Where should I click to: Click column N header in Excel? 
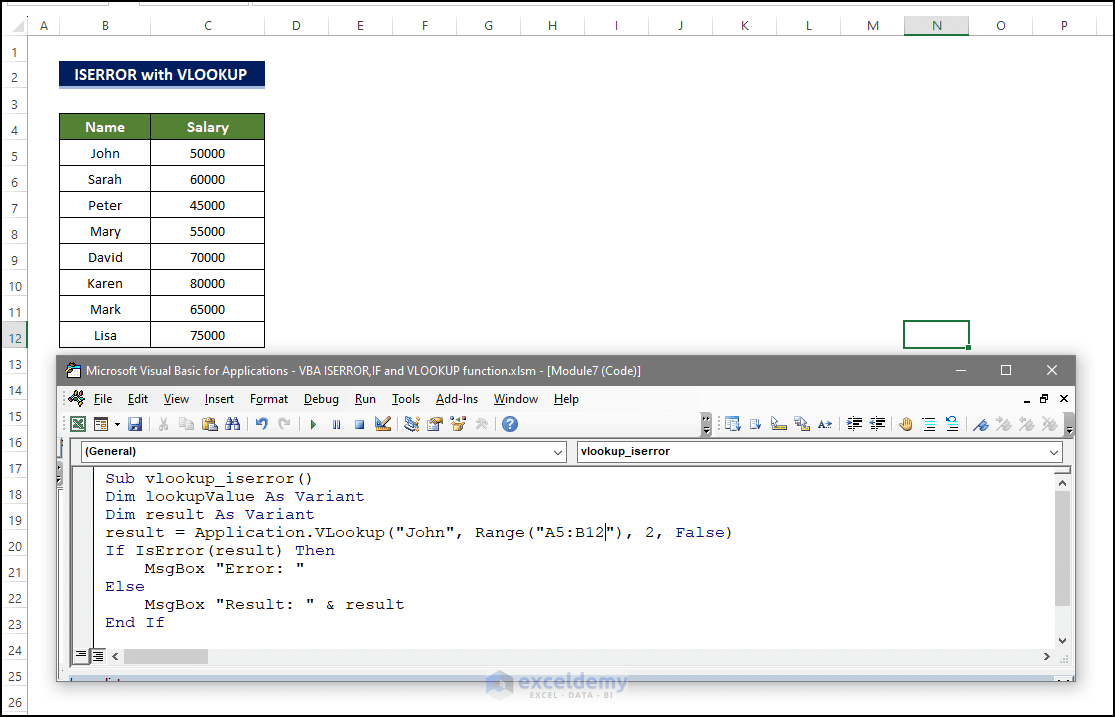point(937,26)
